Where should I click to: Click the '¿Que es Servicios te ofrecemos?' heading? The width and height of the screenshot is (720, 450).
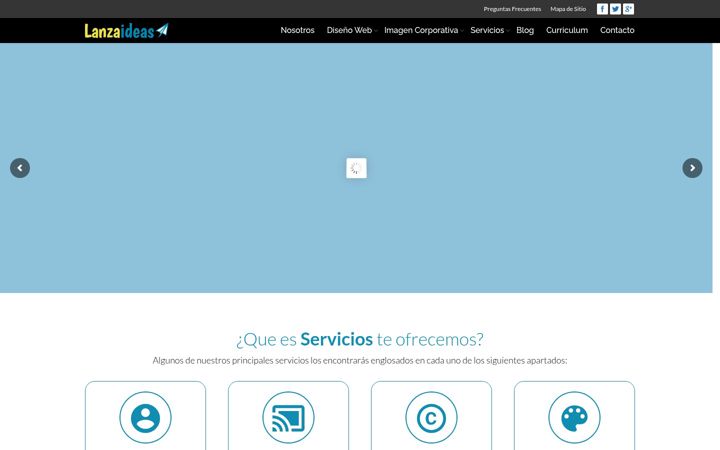coord(360,339)
